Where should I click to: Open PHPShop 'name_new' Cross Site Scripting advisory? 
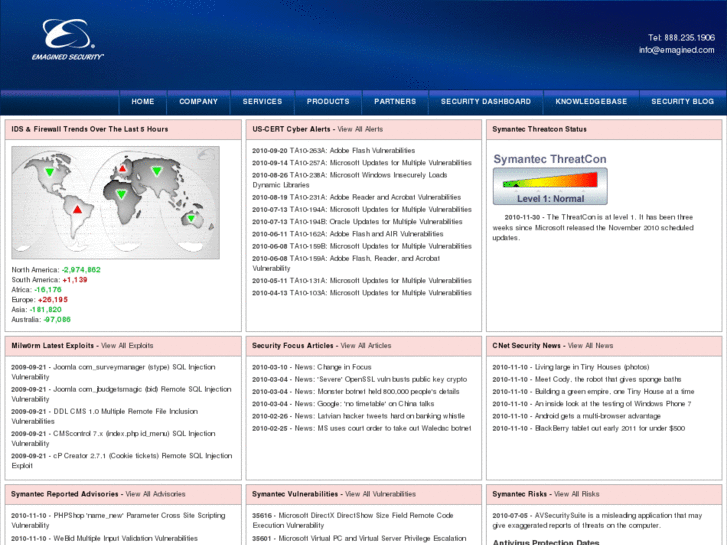[118, 520]
